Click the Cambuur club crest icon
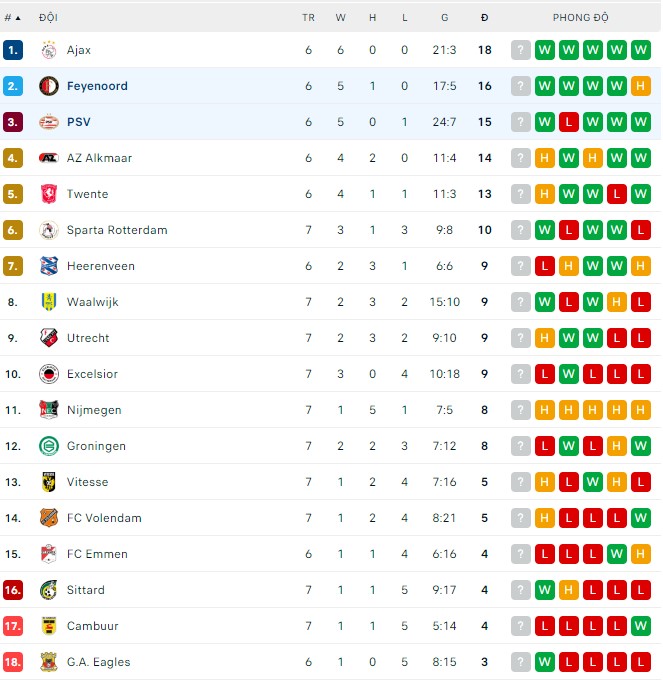Image resolution: width=663 pixels, height=682 pixels. [48, 626]
